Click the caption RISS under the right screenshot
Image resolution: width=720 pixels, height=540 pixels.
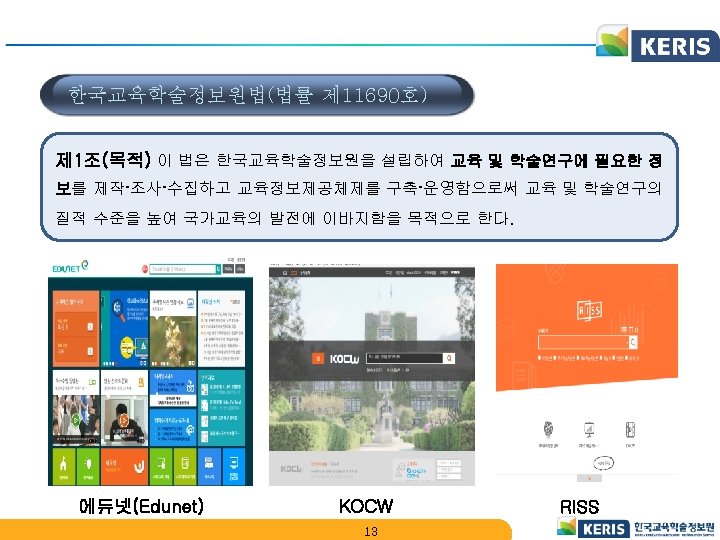[x=579, y=507]
